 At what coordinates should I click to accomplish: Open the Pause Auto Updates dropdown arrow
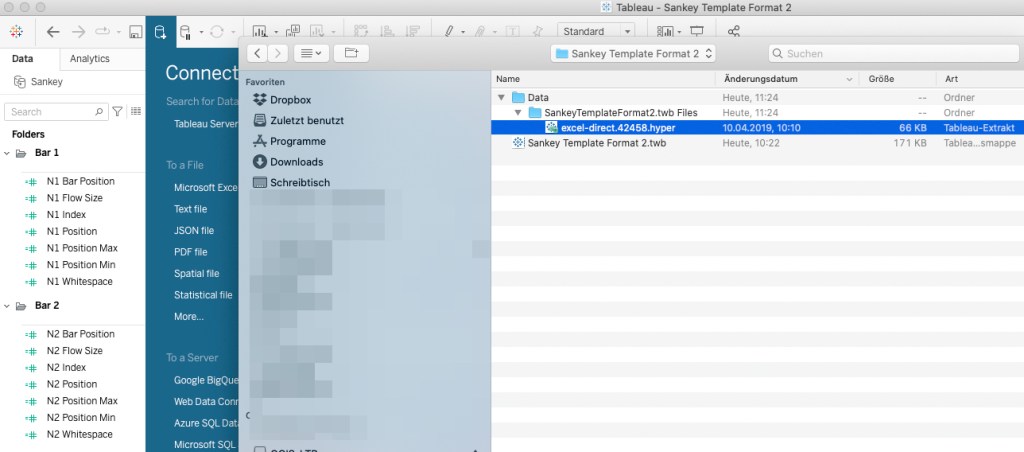pos(201,32)
